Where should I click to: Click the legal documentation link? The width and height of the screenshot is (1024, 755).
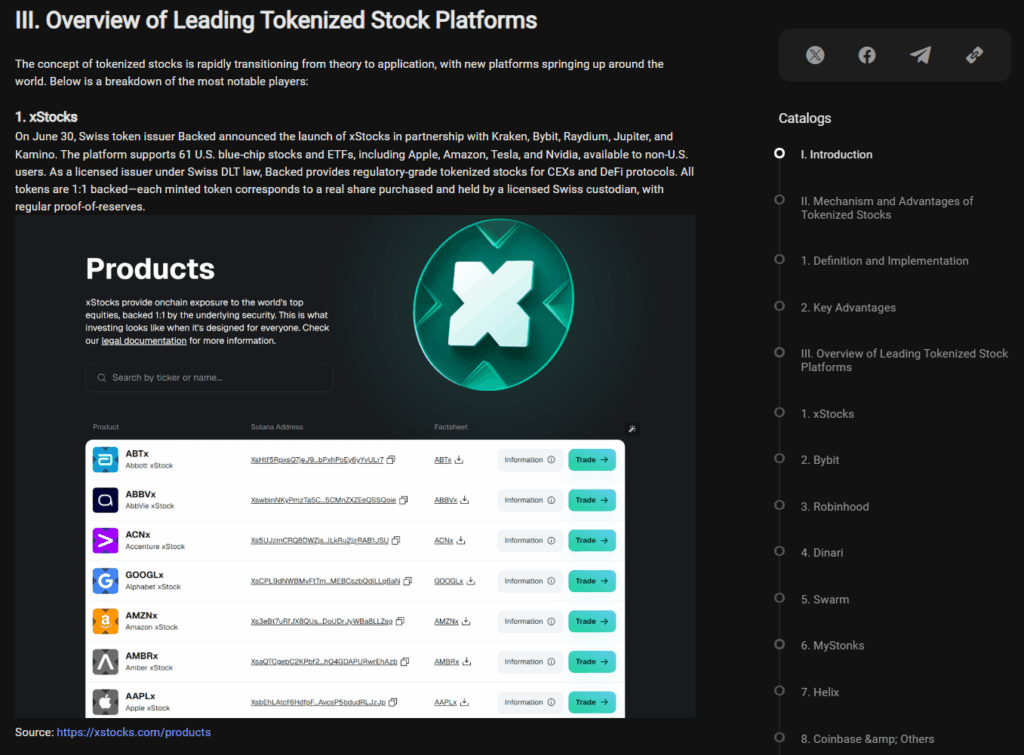(144, 340)
